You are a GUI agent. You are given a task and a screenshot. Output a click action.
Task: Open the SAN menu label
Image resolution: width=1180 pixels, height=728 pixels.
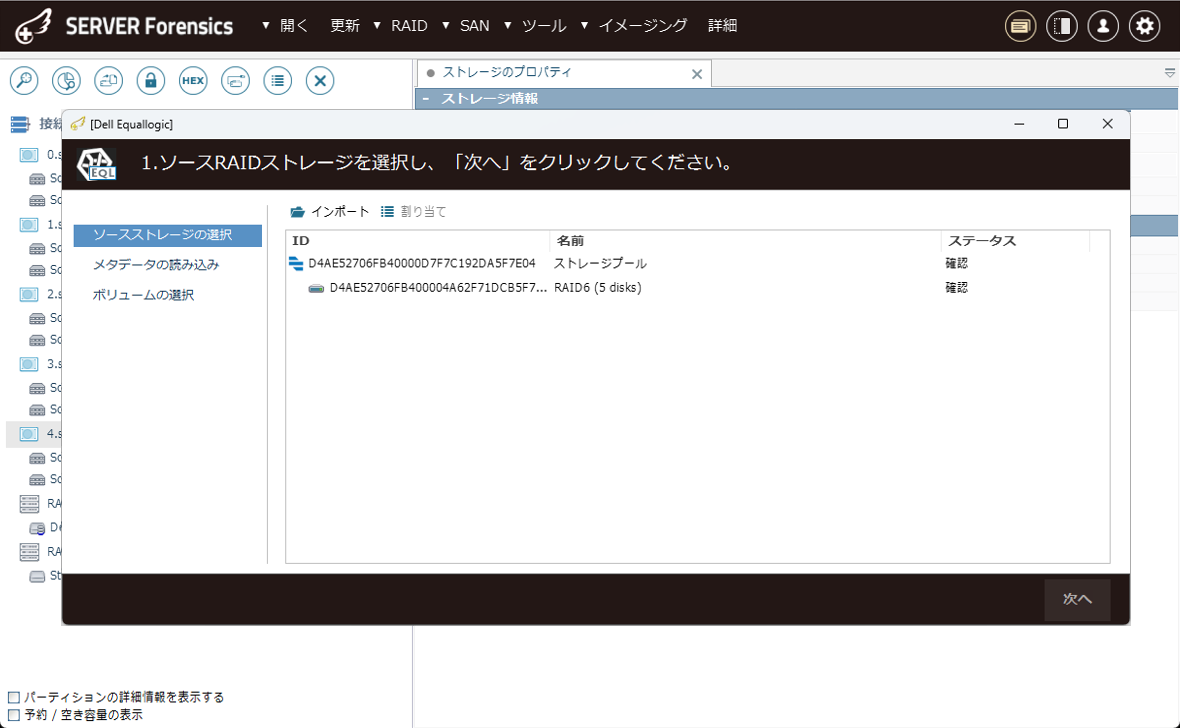(x=475, y=26)
